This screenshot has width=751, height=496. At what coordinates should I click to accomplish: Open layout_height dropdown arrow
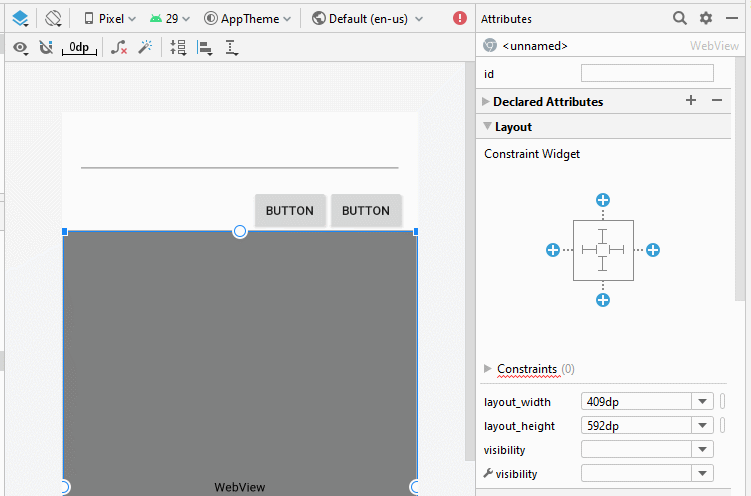click(x=703, y=425)
